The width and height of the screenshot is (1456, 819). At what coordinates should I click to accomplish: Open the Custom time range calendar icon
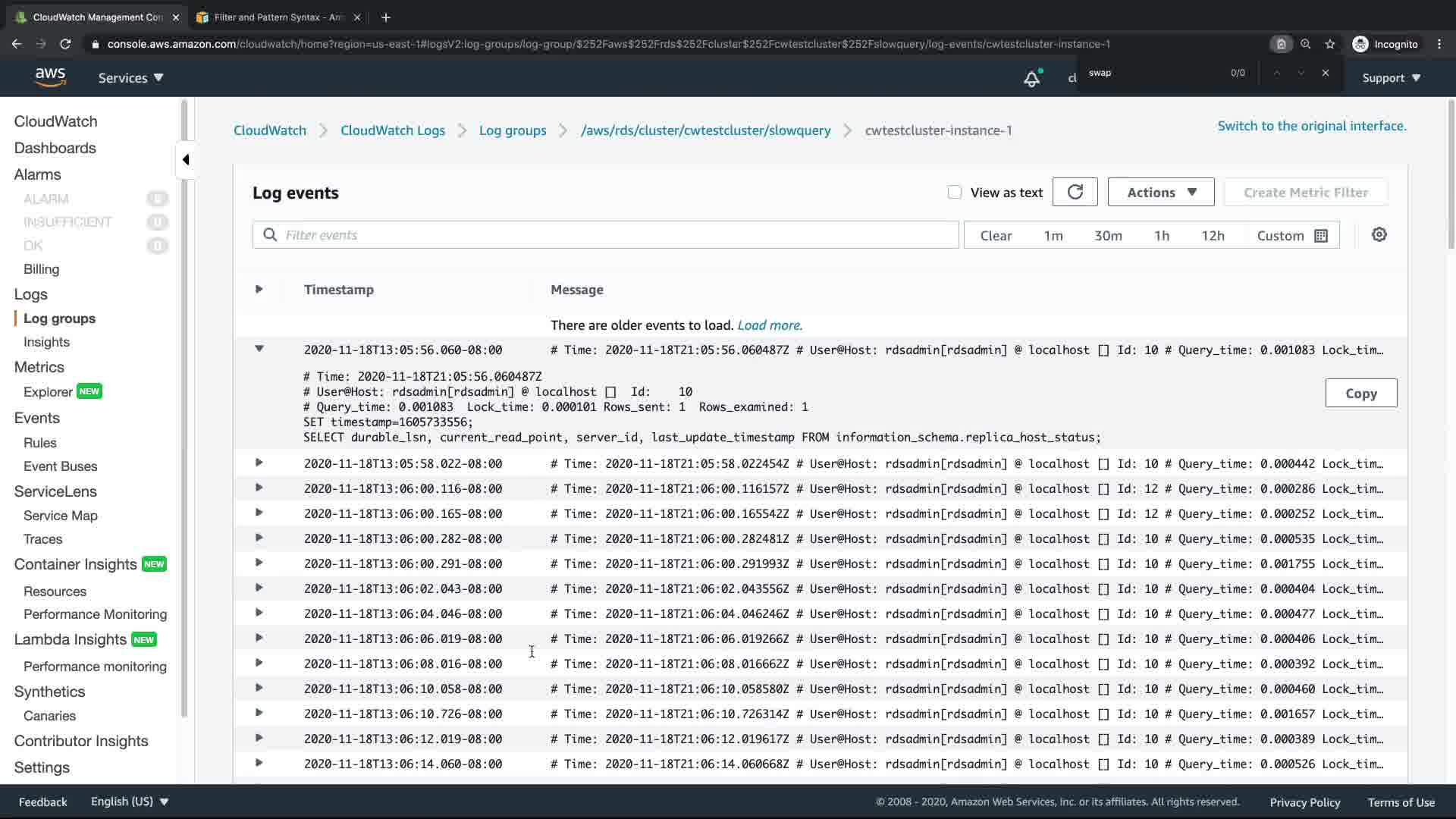coord(1321,236)
